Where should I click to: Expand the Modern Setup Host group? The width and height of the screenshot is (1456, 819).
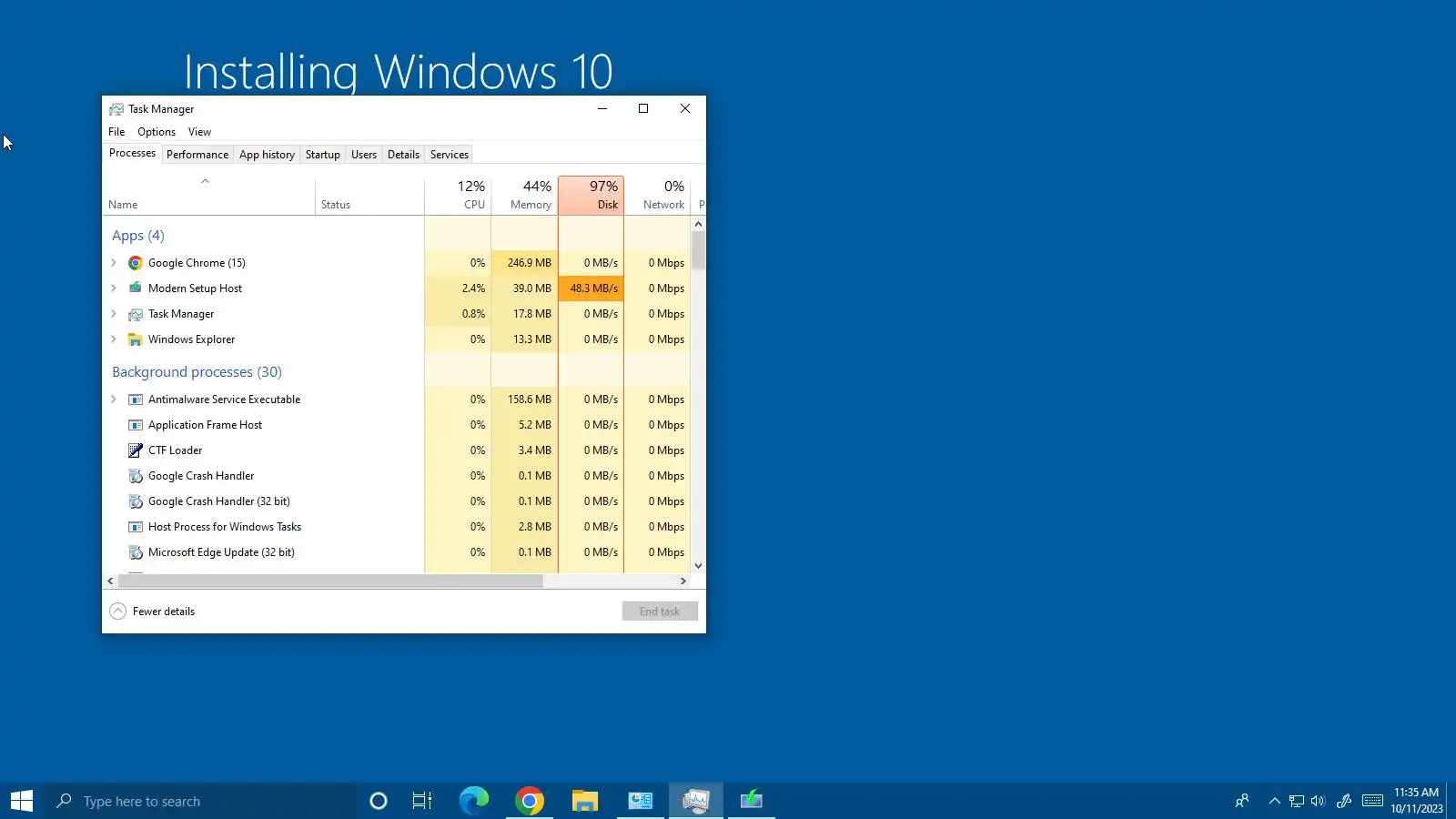114,288
